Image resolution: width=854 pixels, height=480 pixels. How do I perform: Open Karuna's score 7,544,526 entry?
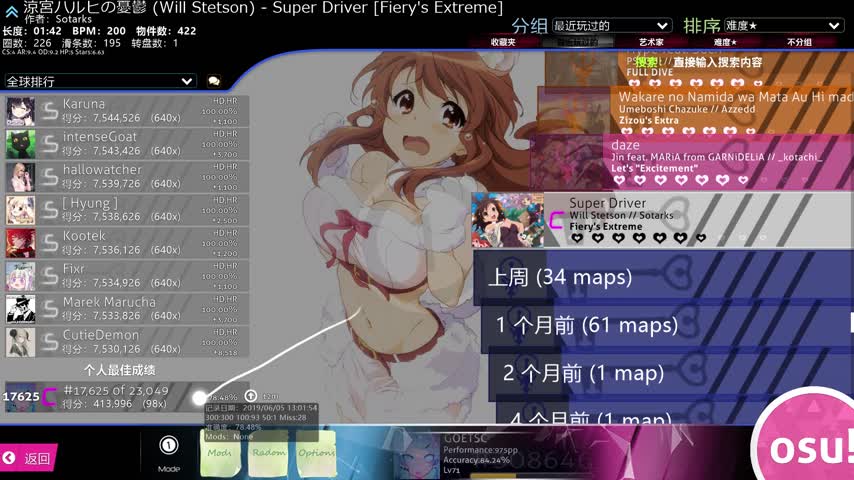[126, 111]
